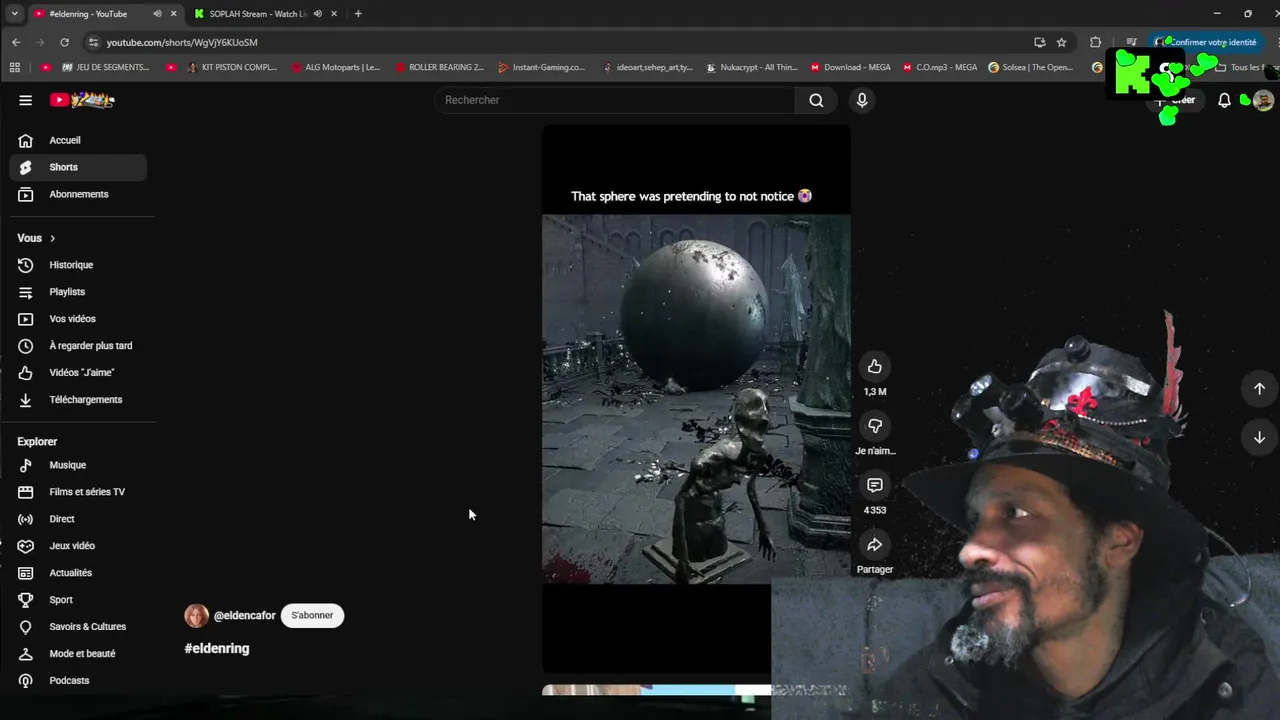Open Savoirs & Cultures
Viewport: 1280px width, 720px height.
(x=78, y=627)
